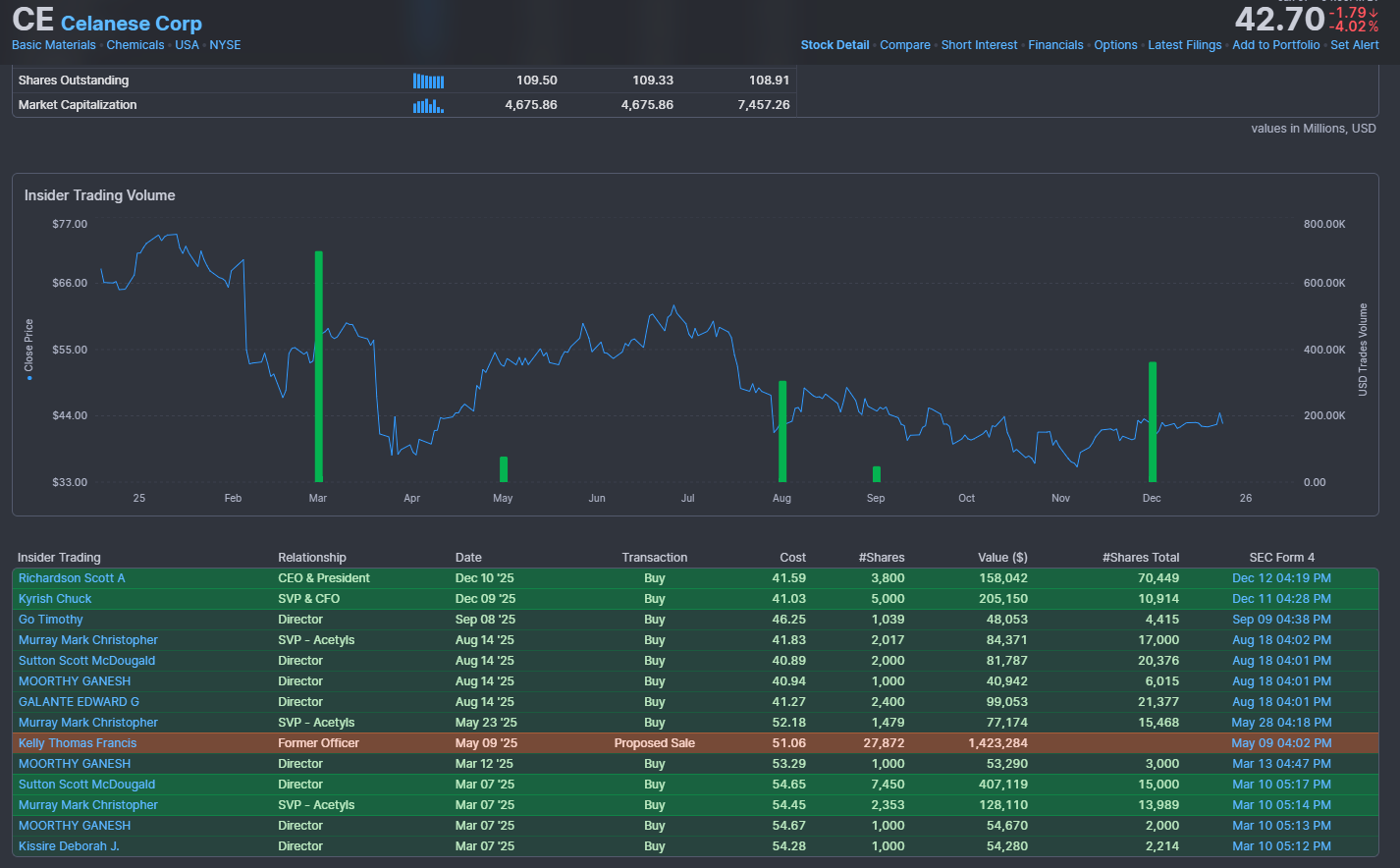Go to Short Interest page

[979, 45]
